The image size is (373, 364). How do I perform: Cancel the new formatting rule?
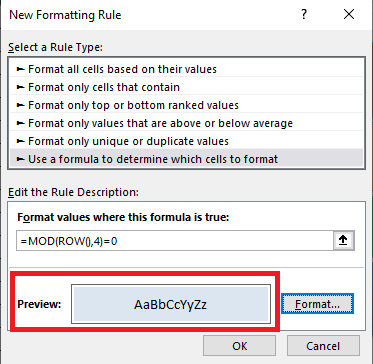(x=323, y=345)
